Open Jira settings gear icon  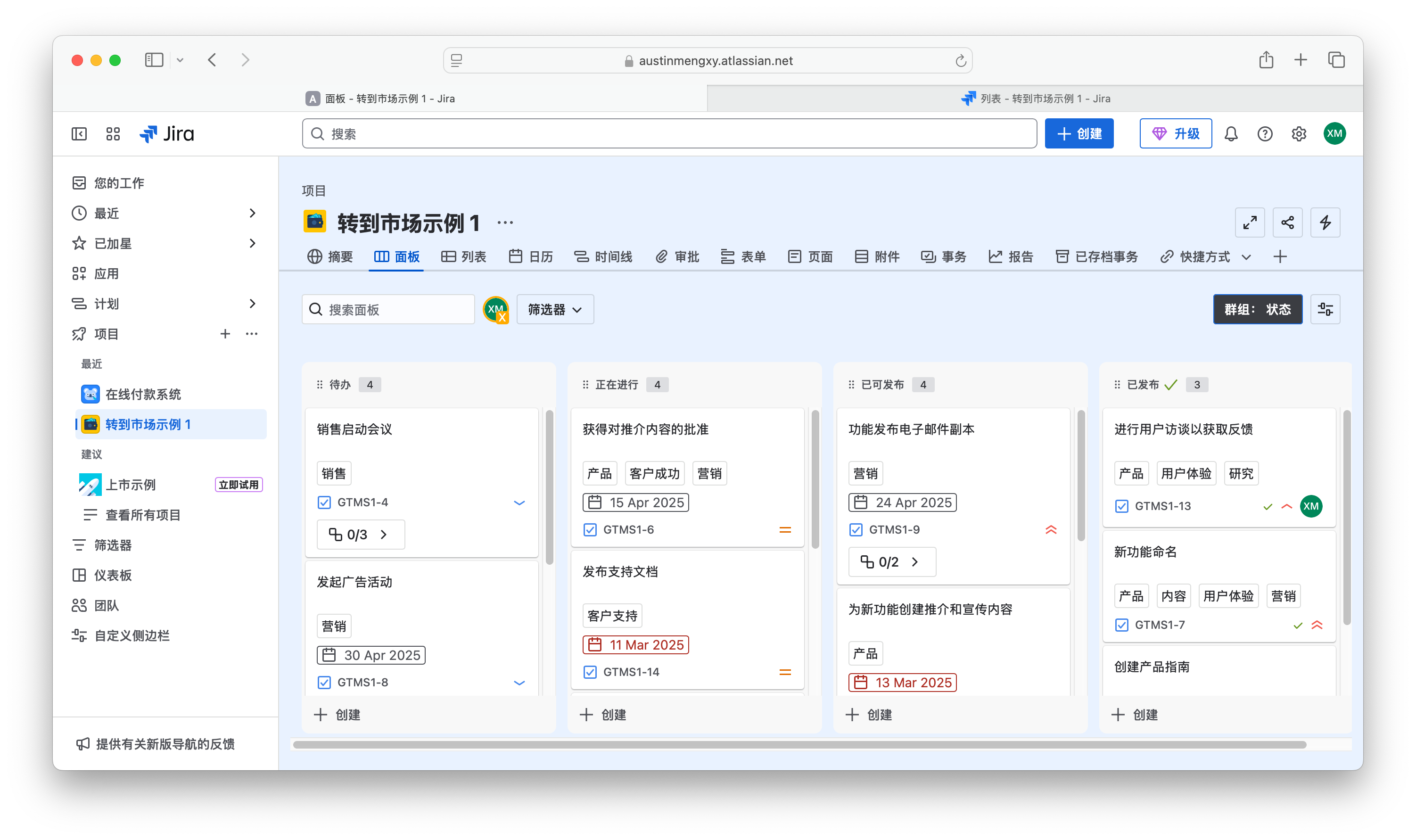pyautogui.click(x=1299, y=133)
